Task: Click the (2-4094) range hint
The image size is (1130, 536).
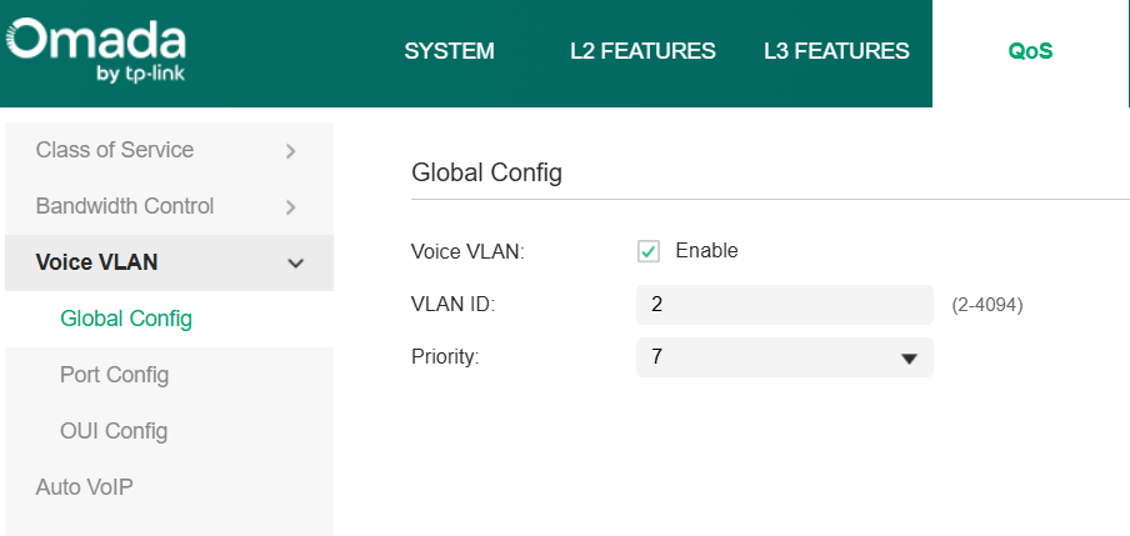Action: [x=987, y=305]
